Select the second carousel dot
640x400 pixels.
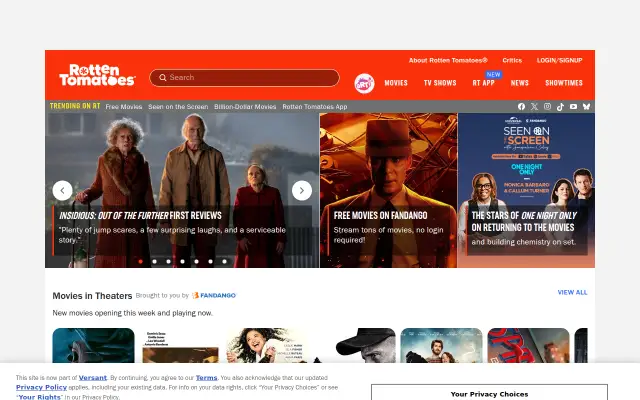(x=154, y=262)
